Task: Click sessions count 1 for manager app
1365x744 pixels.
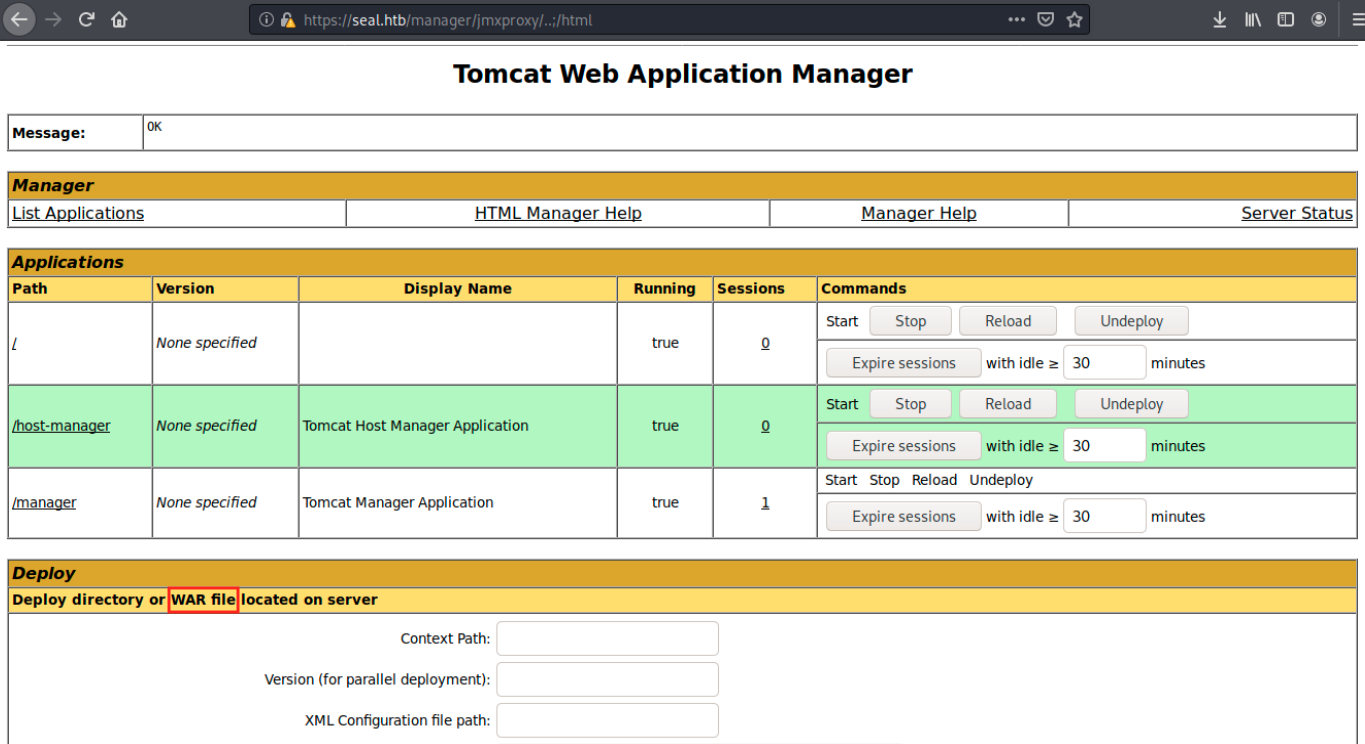Action: (x=765, y=503)
